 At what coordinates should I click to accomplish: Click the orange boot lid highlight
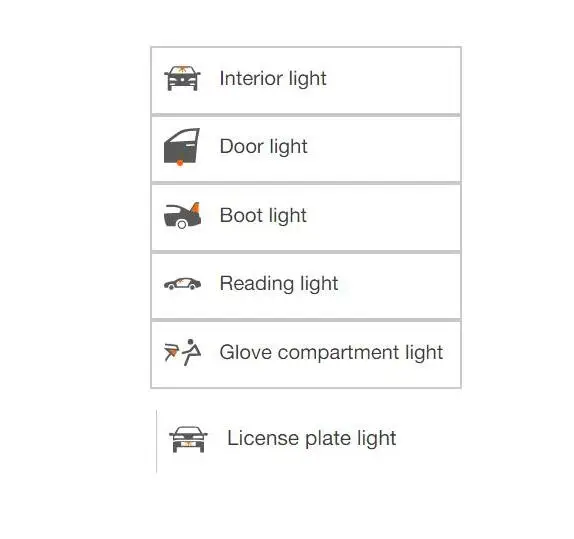point(195,207)
